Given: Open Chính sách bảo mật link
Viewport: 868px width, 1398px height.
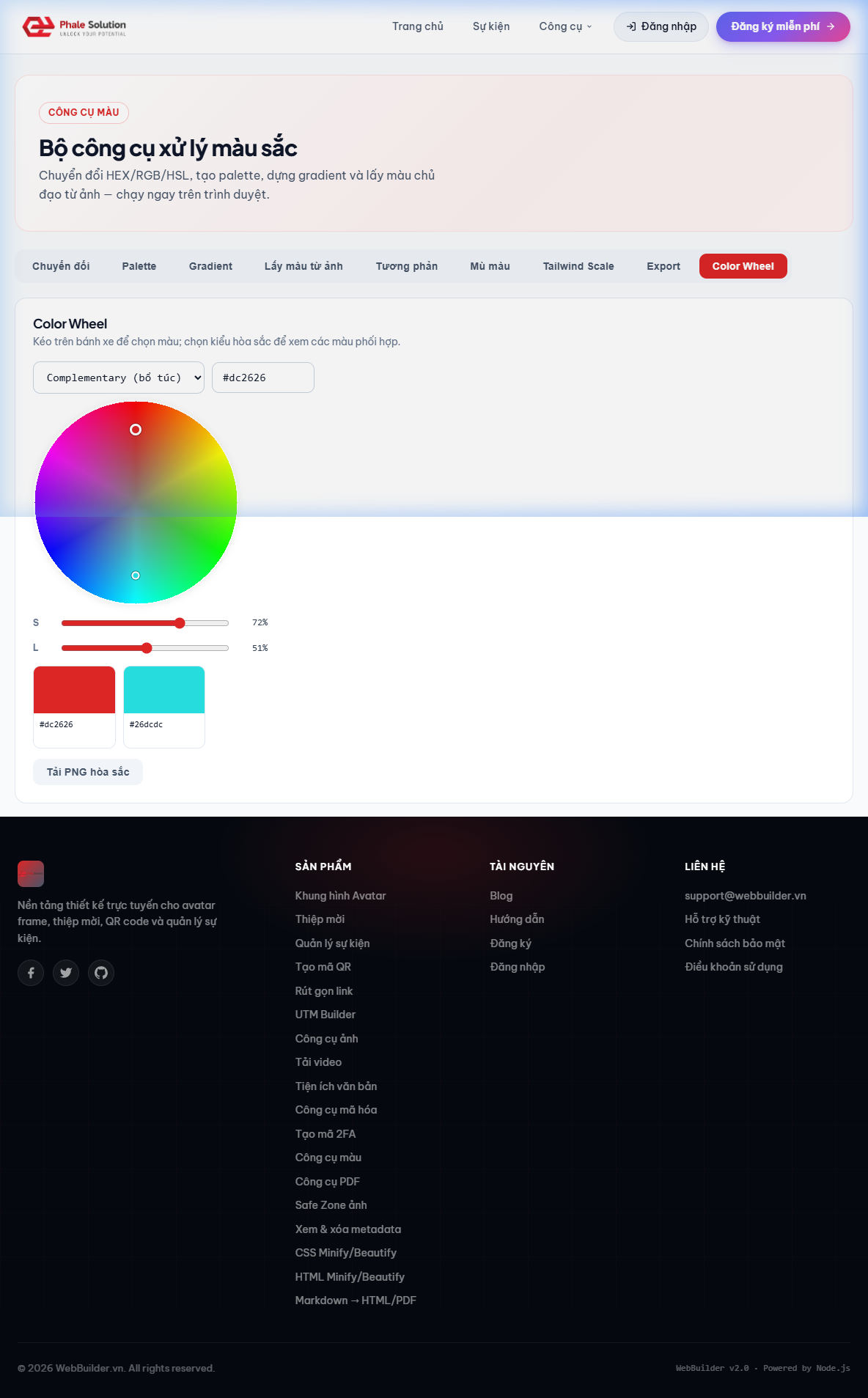Looking at the screenshot, I should point(735,943).
